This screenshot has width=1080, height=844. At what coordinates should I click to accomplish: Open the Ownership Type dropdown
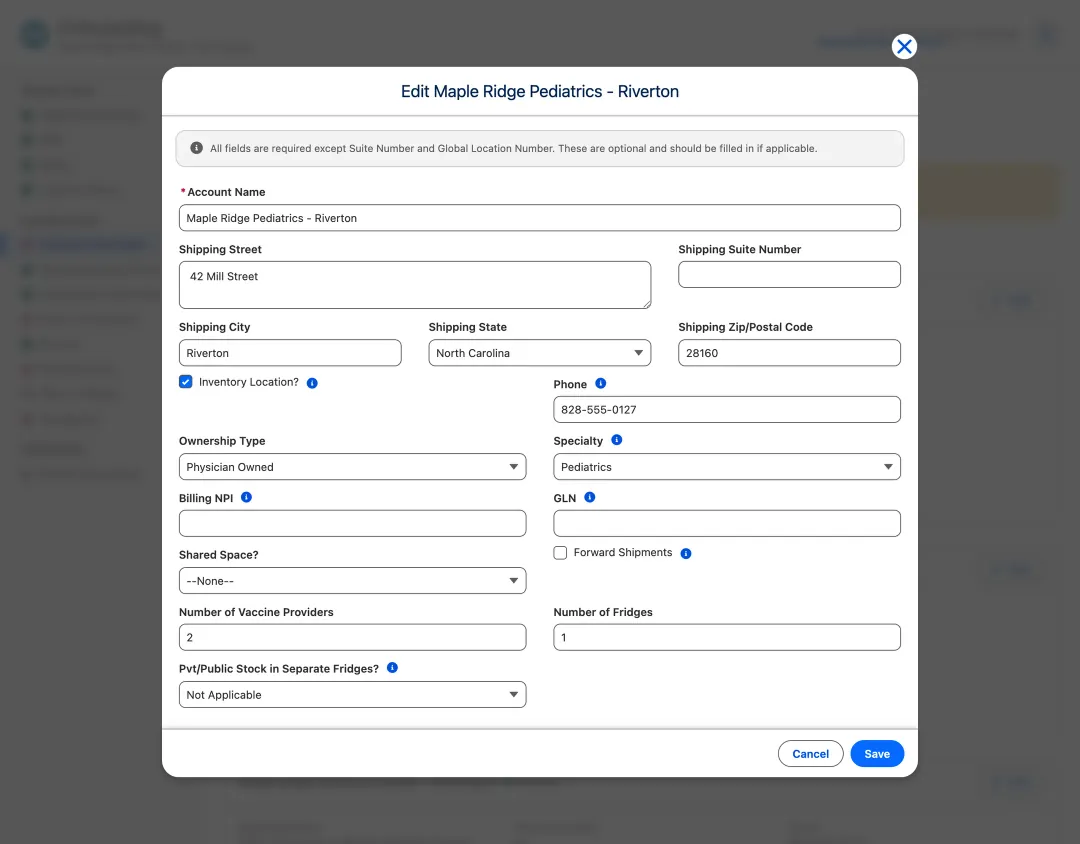(x=352, y=466)
